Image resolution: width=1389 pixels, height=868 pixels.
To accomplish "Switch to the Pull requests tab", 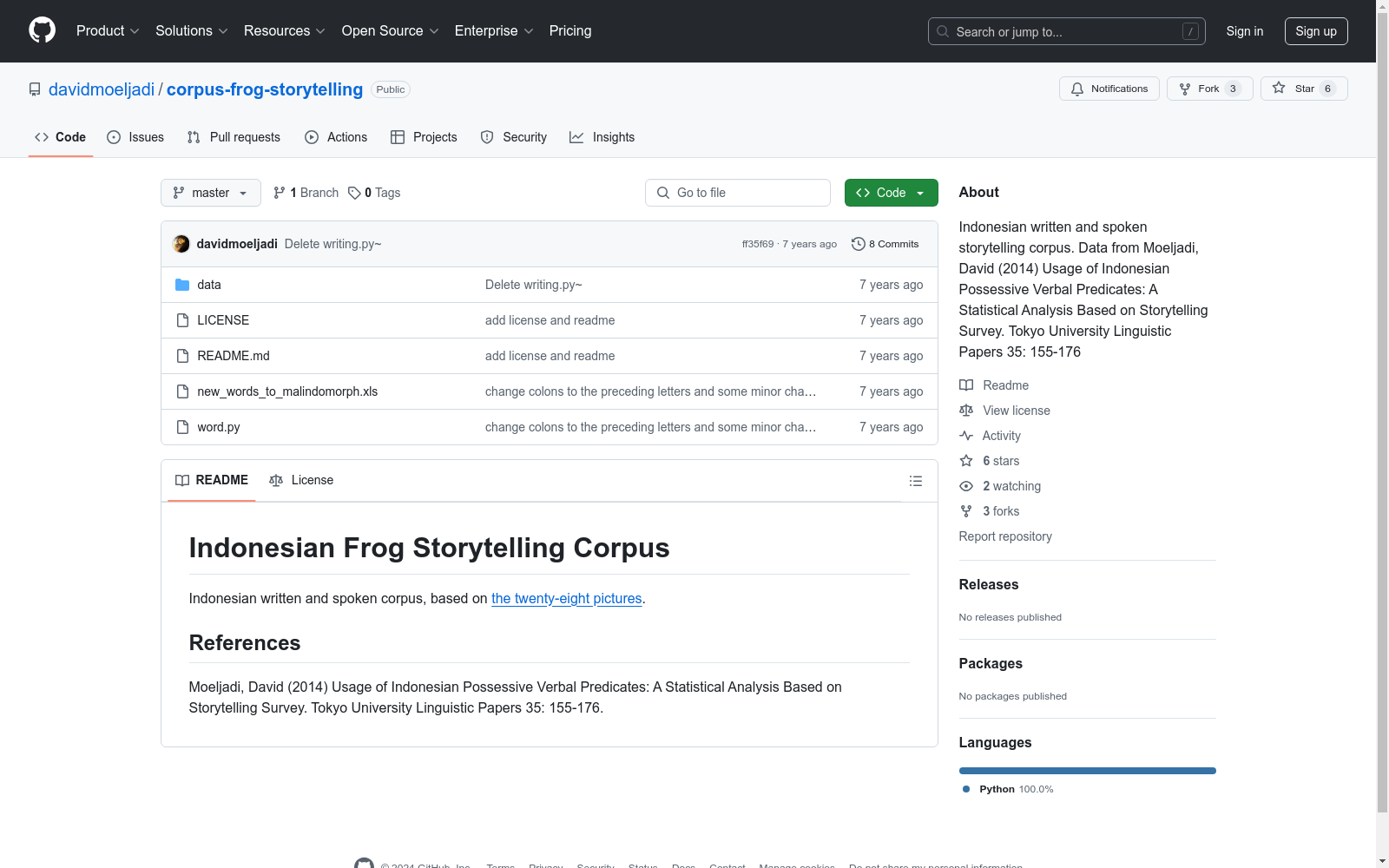I will 234,137.
